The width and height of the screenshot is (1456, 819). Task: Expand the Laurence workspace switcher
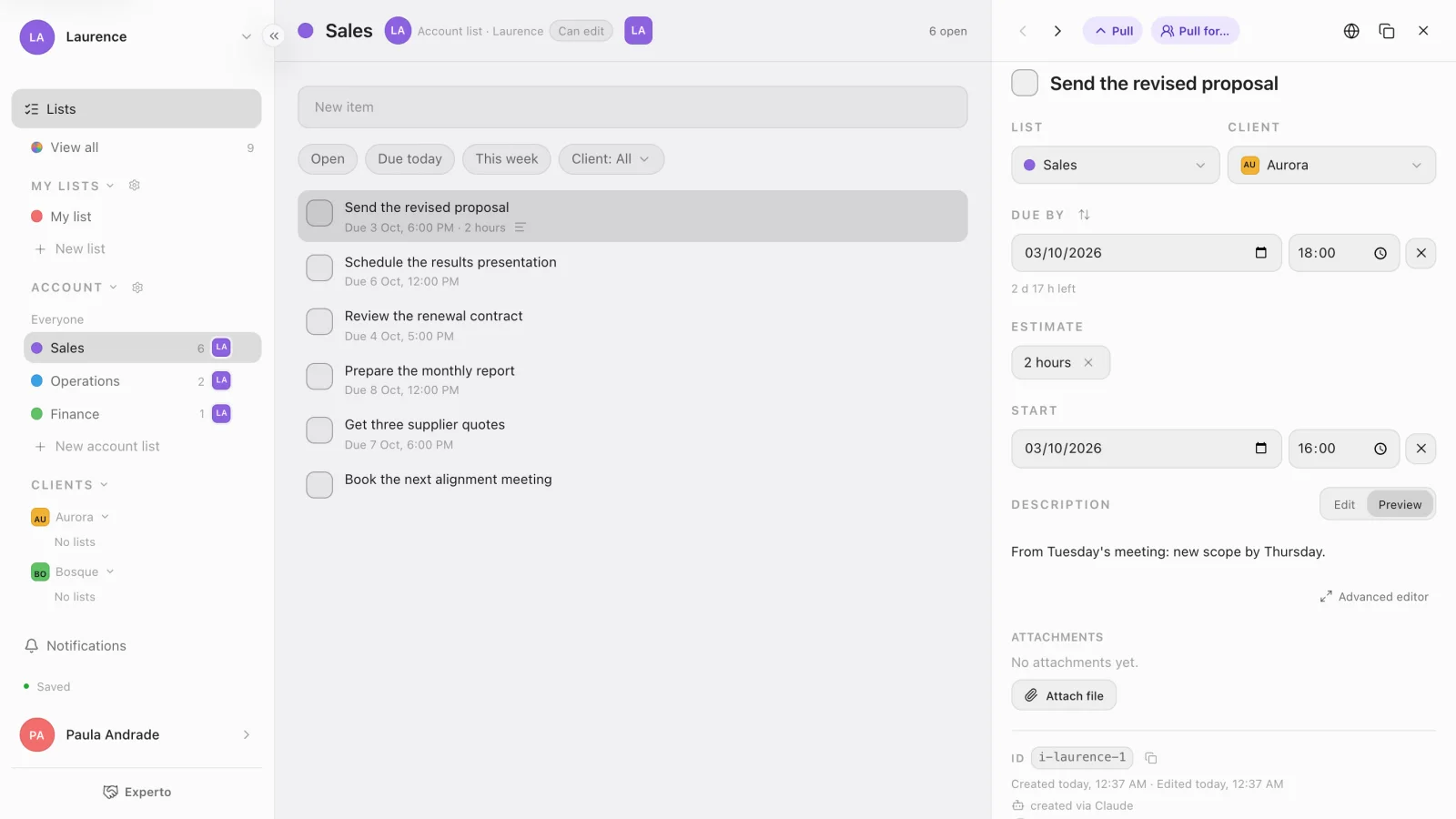coord(246,36)
